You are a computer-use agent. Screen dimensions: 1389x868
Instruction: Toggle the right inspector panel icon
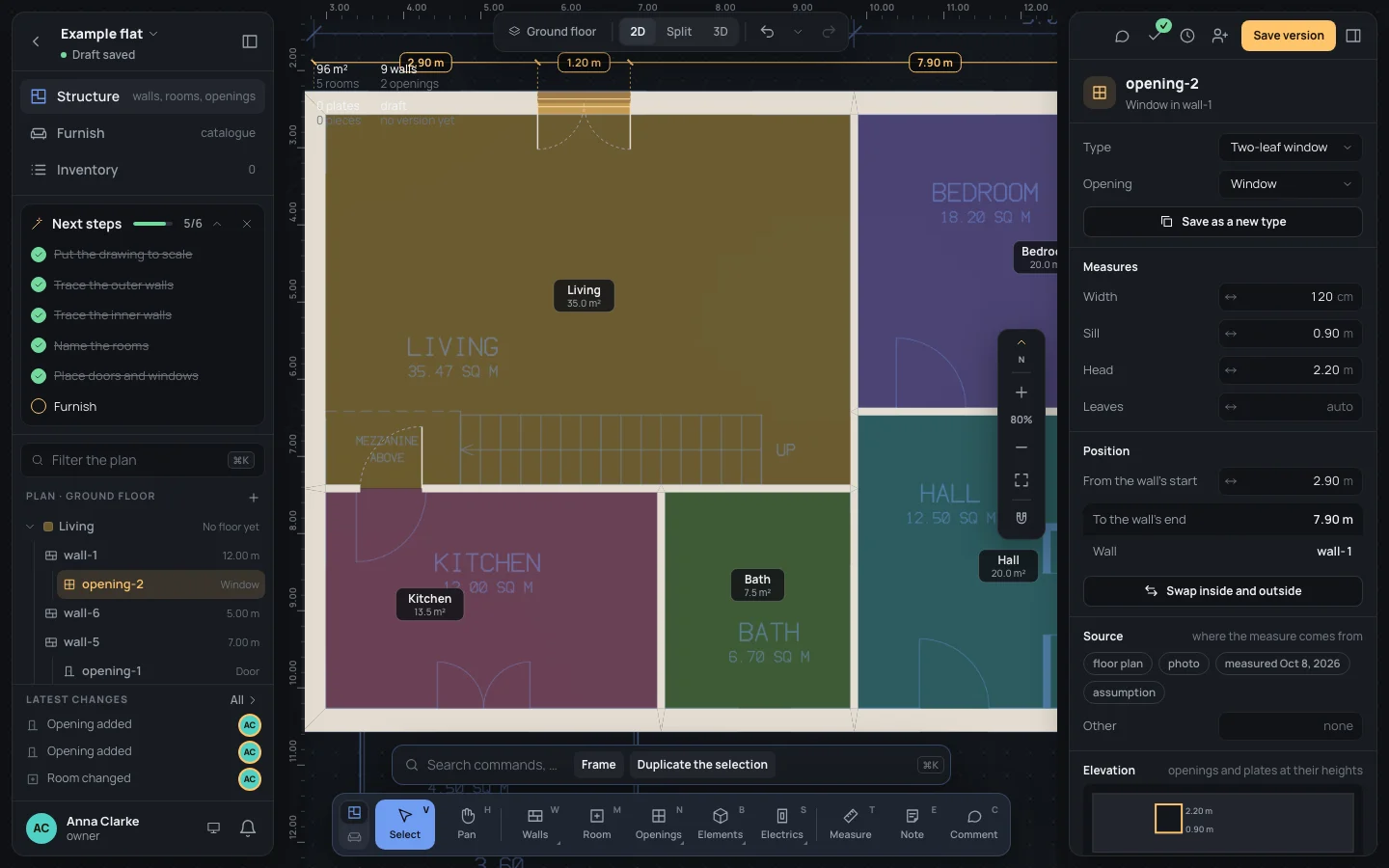click(1353, 36)
